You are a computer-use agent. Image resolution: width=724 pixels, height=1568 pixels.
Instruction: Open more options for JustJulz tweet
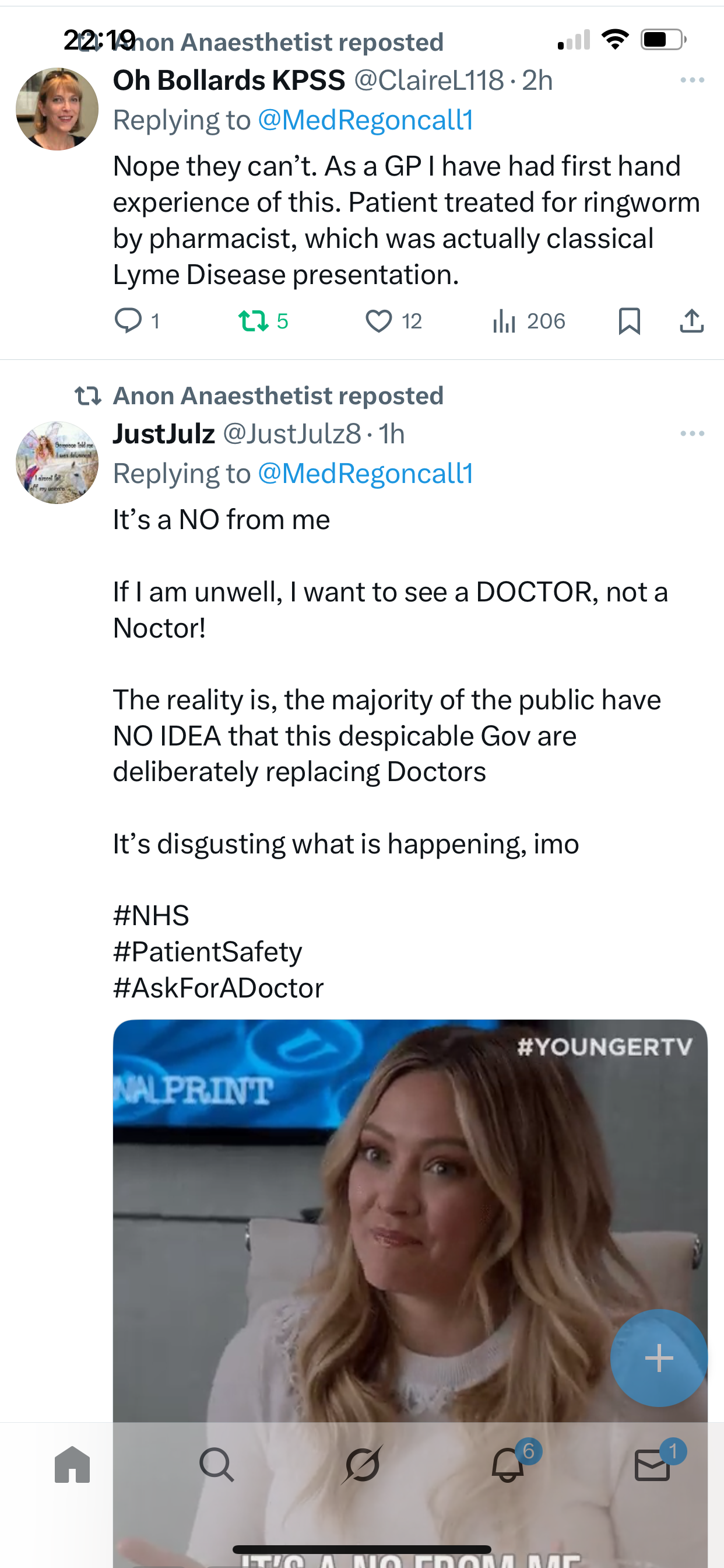click(x=692, y=434)
